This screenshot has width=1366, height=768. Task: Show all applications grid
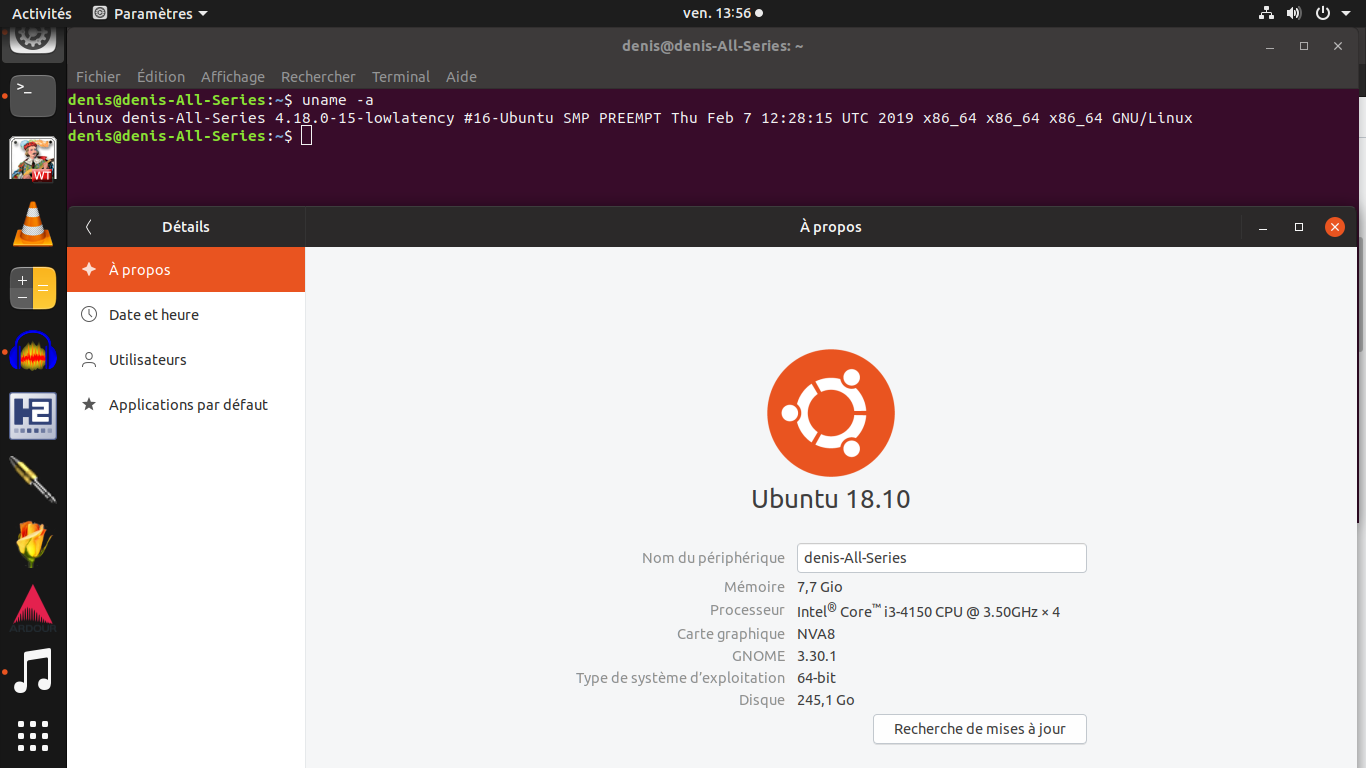(x=33, y=735)
